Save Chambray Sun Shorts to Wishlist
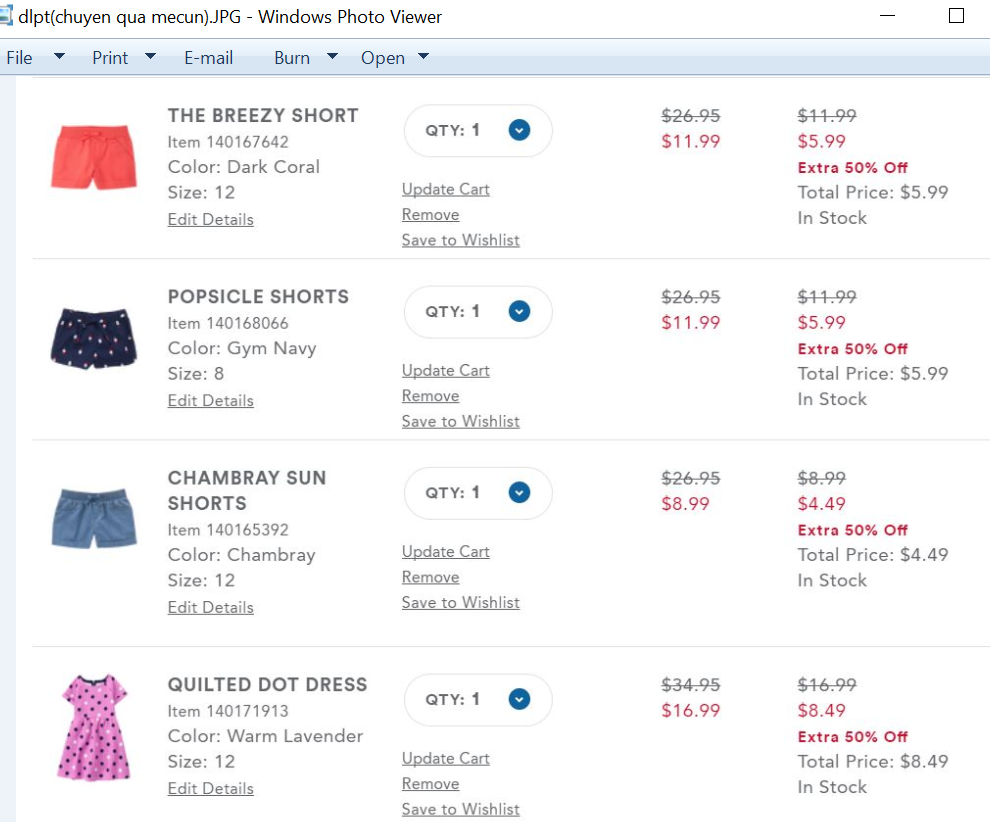The image size is (990, 822). coord(460,602)
